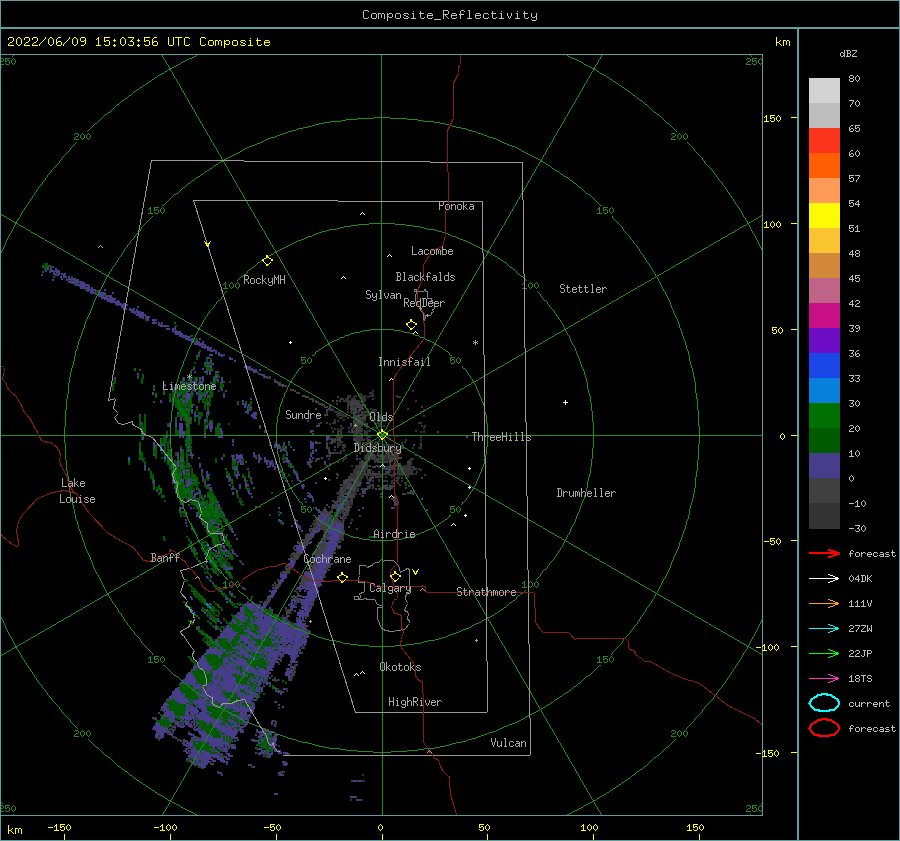Select the red forecast arrow legend icon

coord(824,553)
